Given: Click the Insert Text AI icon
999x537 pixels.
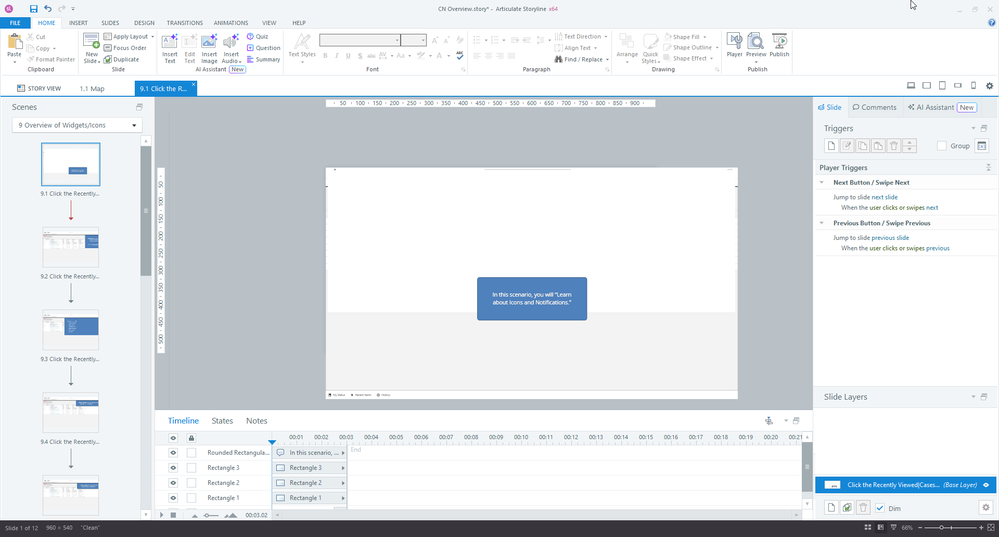Looking at the screenshot, I should coord(169,48).
